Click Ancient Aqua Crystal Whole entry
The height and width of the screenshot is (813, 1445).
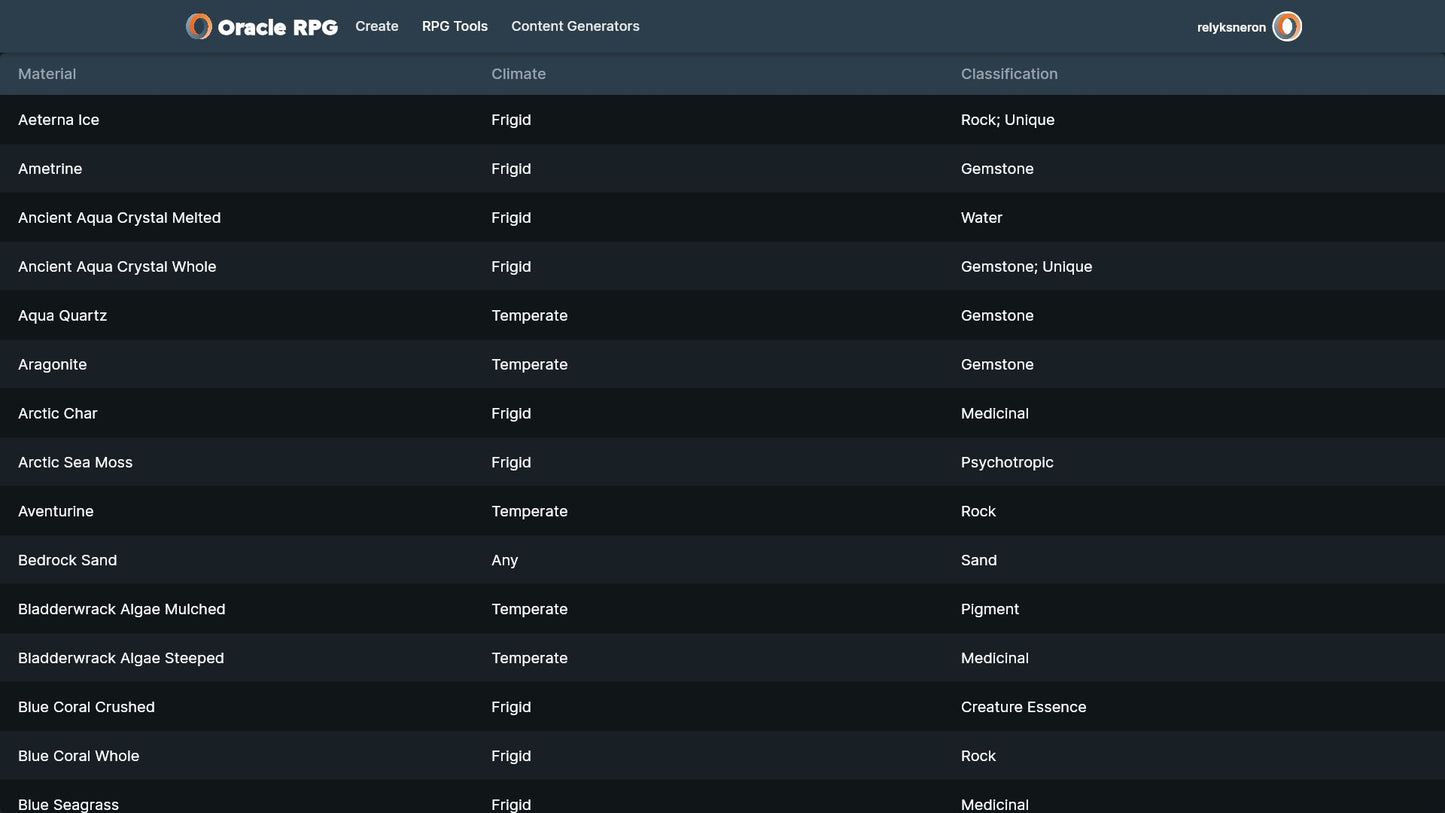pyautogui.click(x=117, y=267)
